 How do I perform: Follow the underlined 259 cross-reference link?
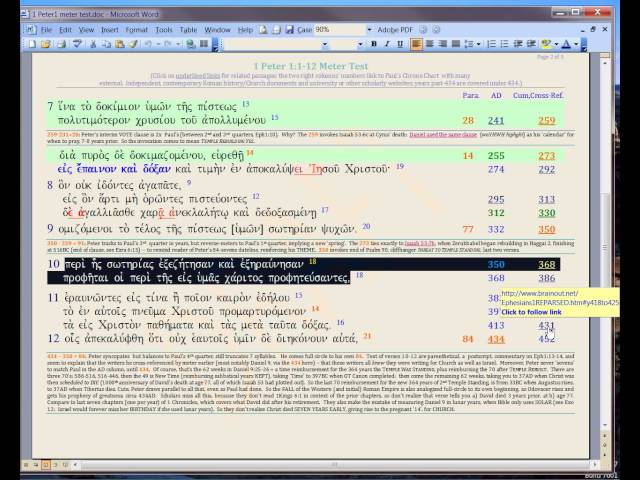pos(546,120)
